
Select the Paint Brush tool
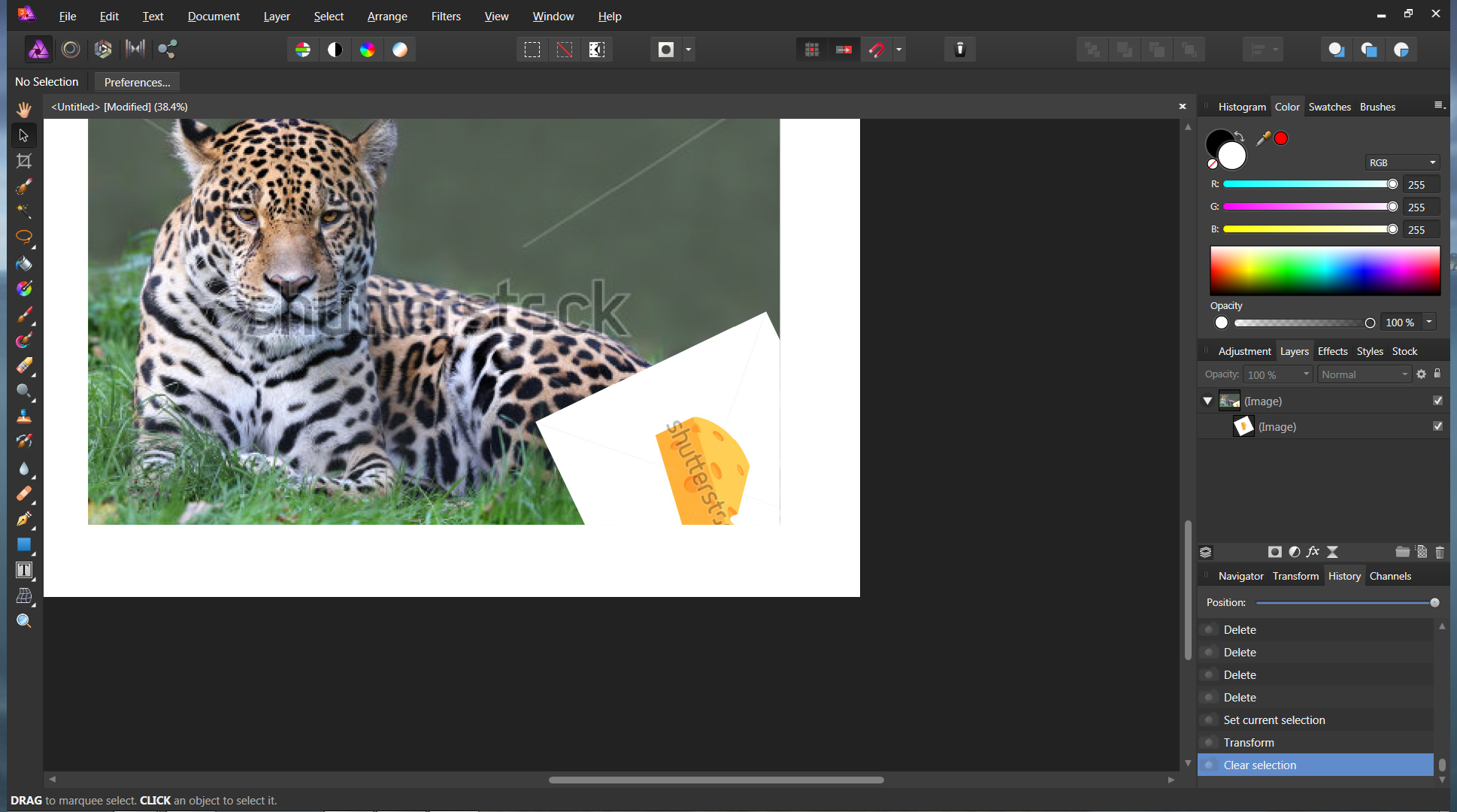click(x=24, y=314)
